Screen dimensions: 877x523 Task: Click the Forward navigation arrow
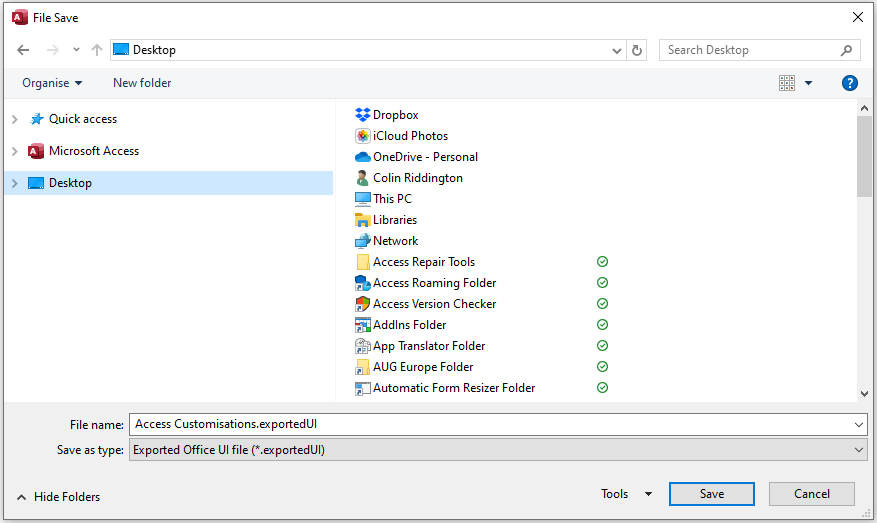coord(53,50)
